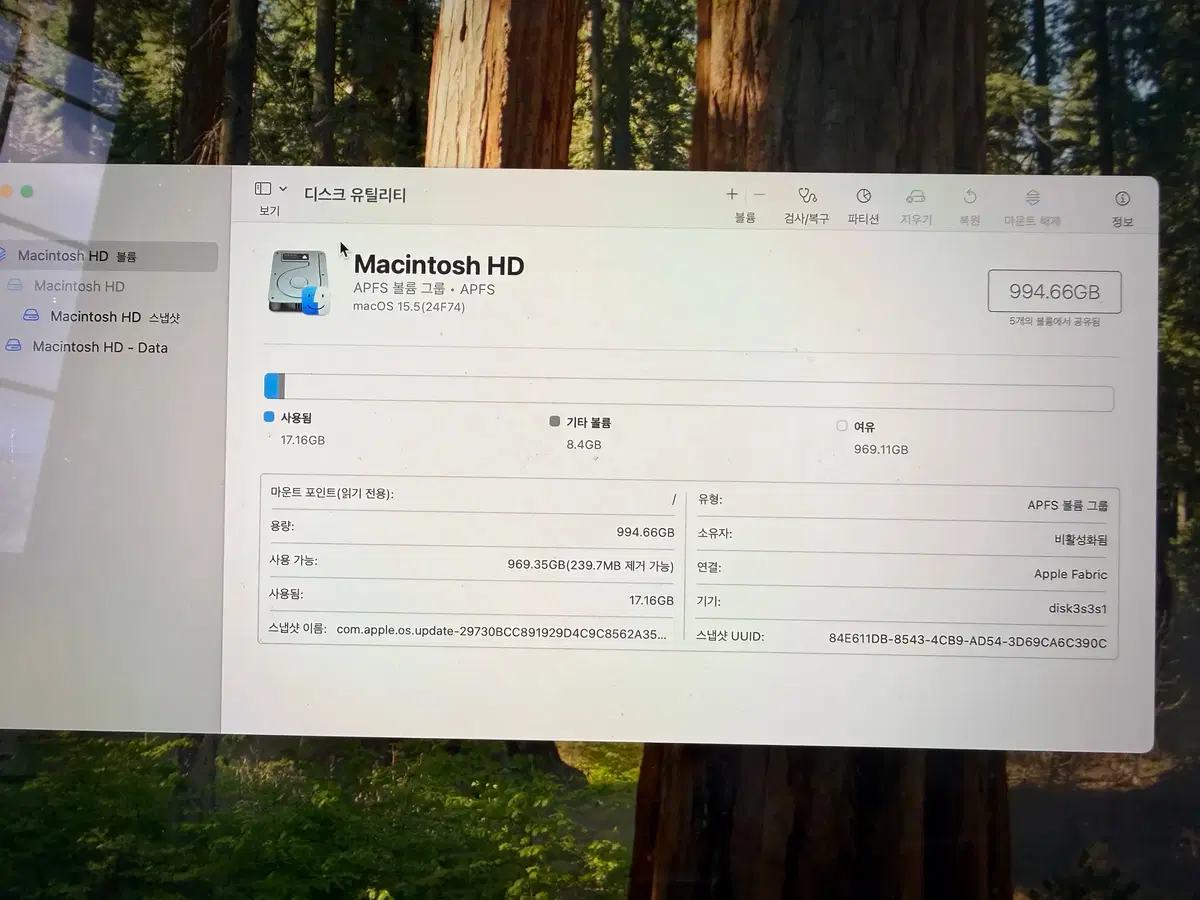Click the 복원 restore icon

tap(969, 197)
